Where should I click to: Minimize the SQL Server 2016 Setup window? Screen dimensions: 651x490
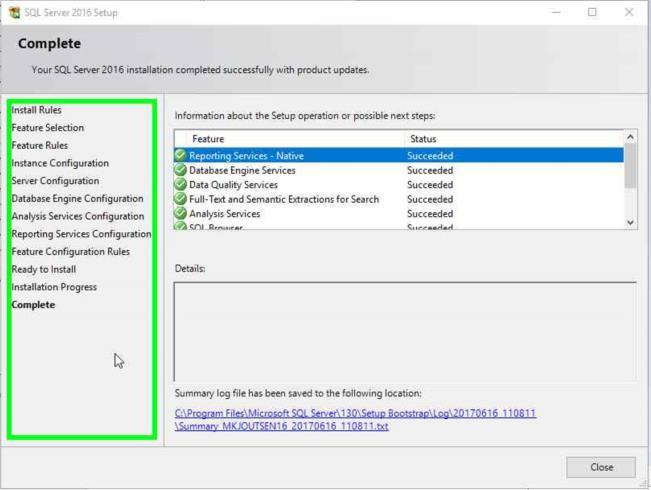click(556, 12)
